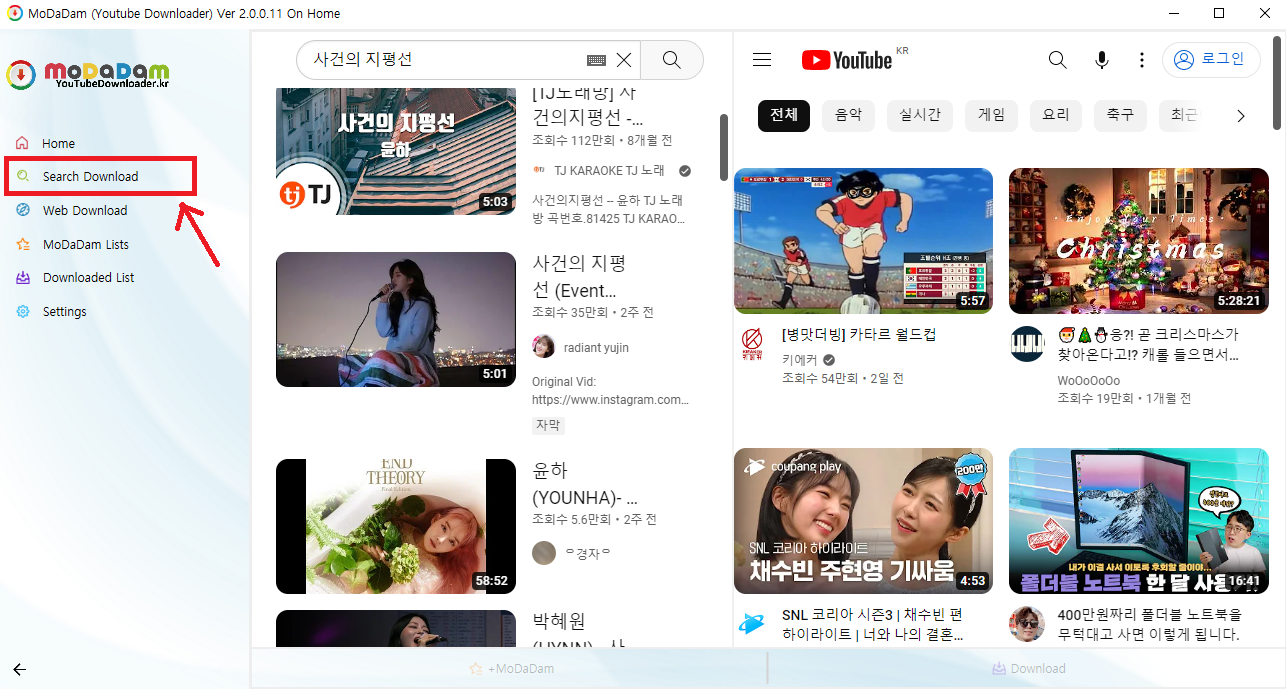Screen dimensions: 1286x689
Task: Click the ㅇ경자ㅇ channel avatar
Action: pos(544,553)
